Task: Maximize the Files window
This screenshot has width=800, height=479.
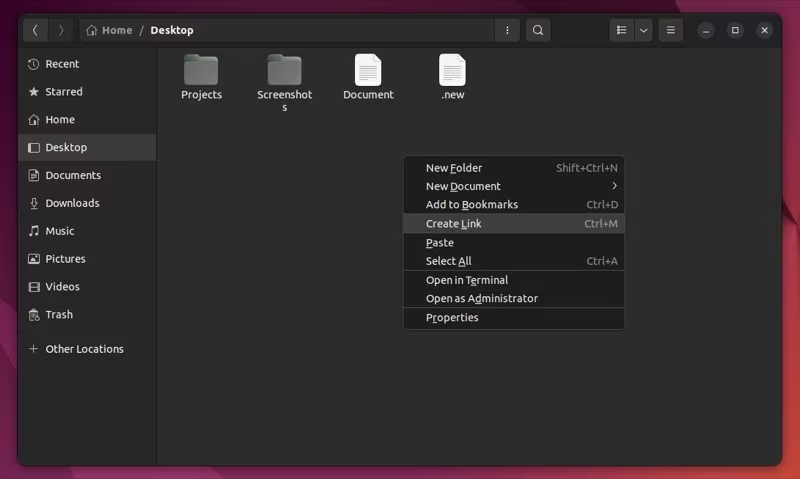Action: 735,30
